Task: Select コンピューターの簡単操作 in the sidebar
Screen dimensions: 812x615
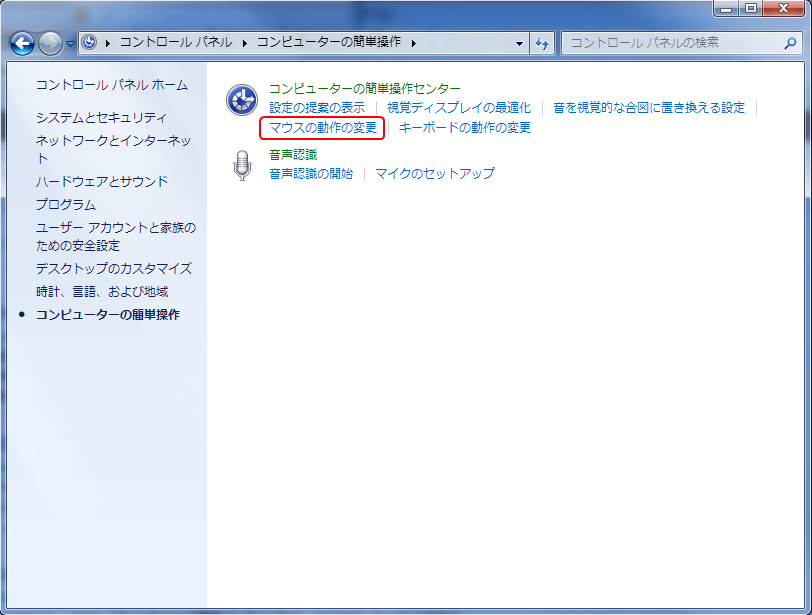Action: coord(108,314)
